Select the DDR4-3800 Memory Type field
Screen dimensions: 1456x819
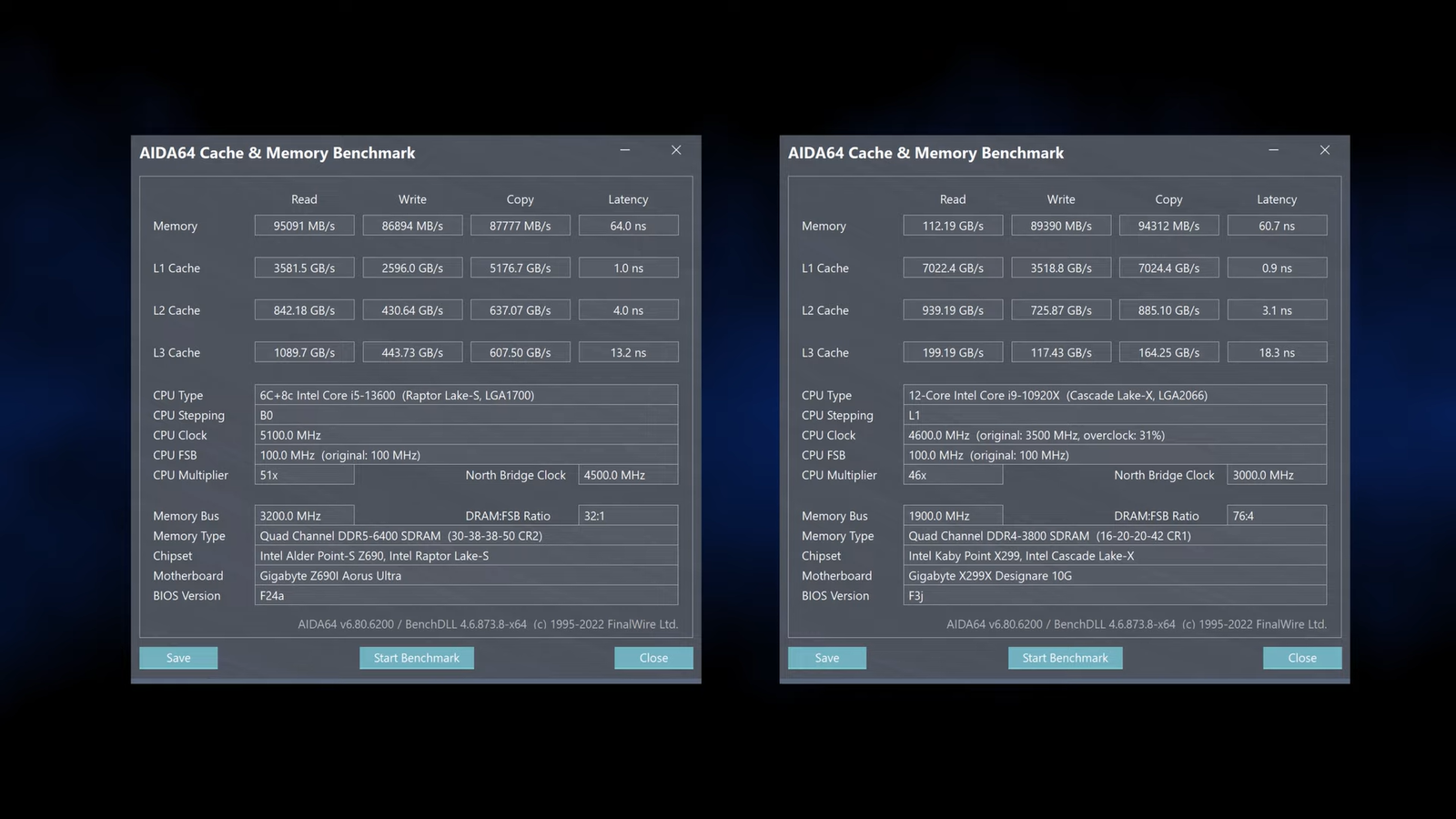[1115, 536]
